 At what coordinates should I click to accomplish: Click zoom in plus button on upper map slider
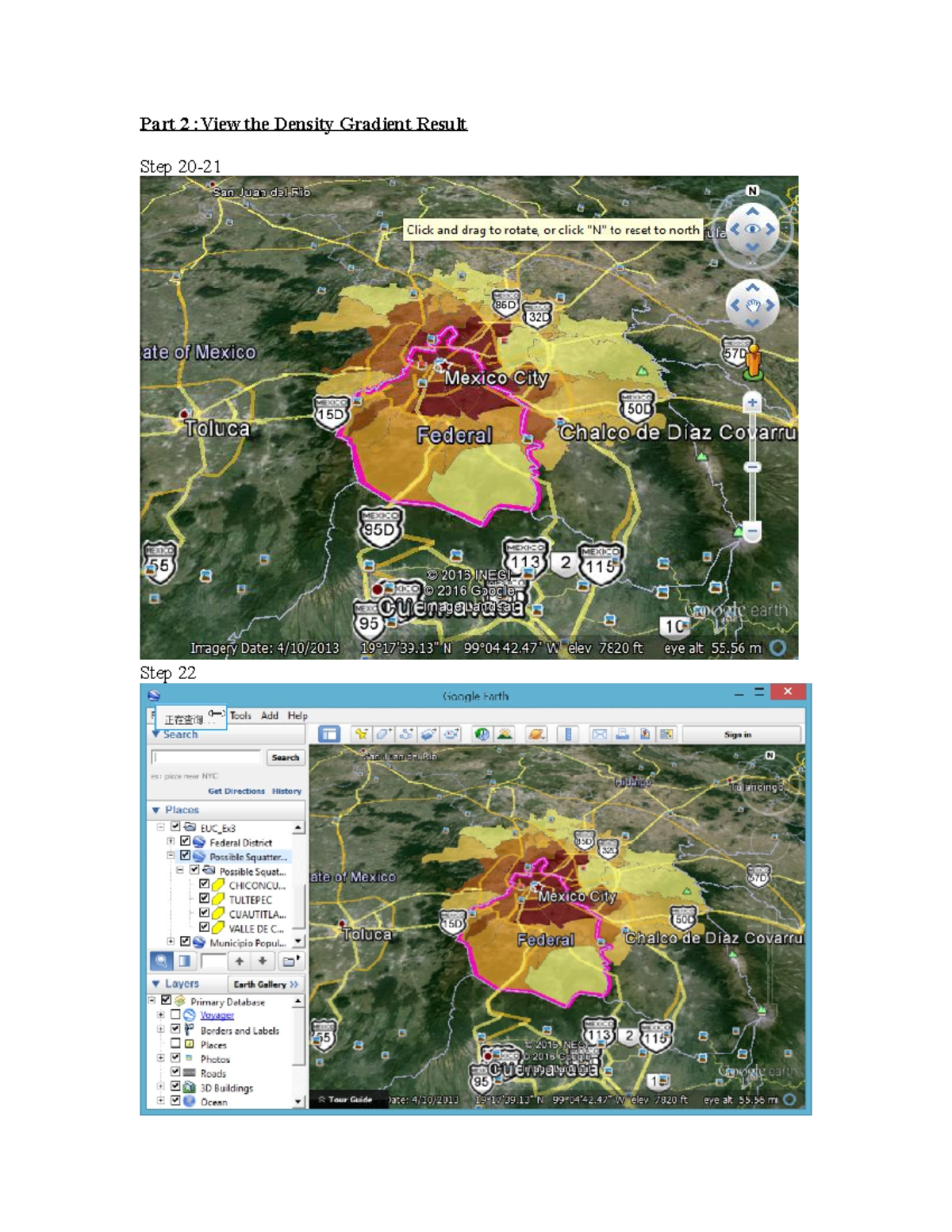[x=752, y=403]
